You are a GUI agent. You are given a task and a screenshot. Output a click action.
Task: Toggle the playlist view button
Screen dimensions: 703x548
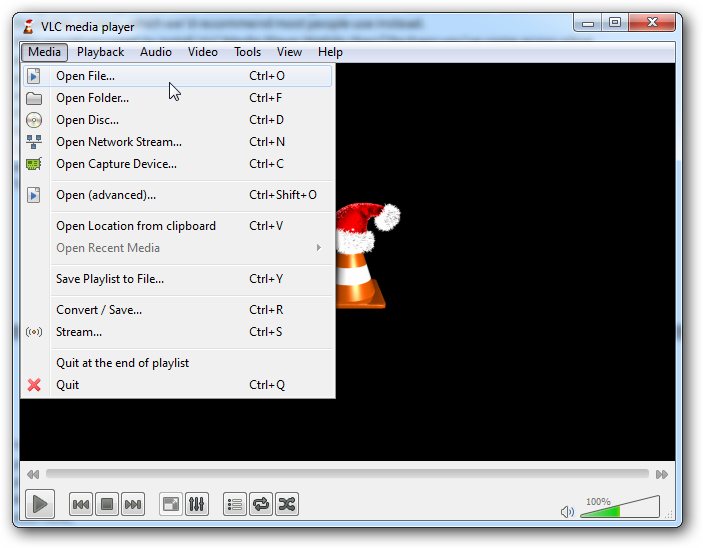tap(234, 505)
